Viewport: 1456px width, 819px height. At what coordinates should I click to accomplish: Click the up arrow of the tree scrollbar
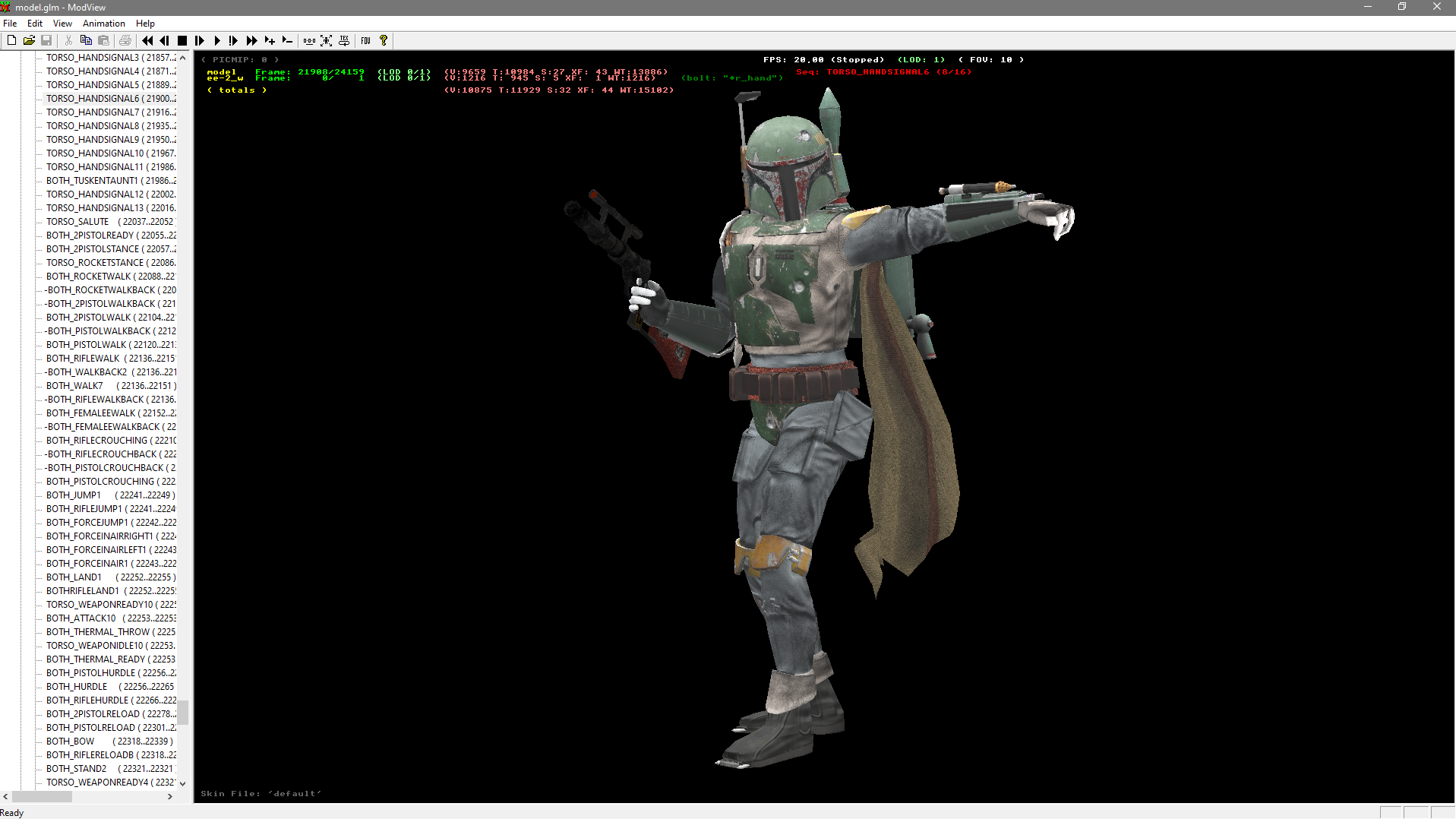tap(182, 58)
